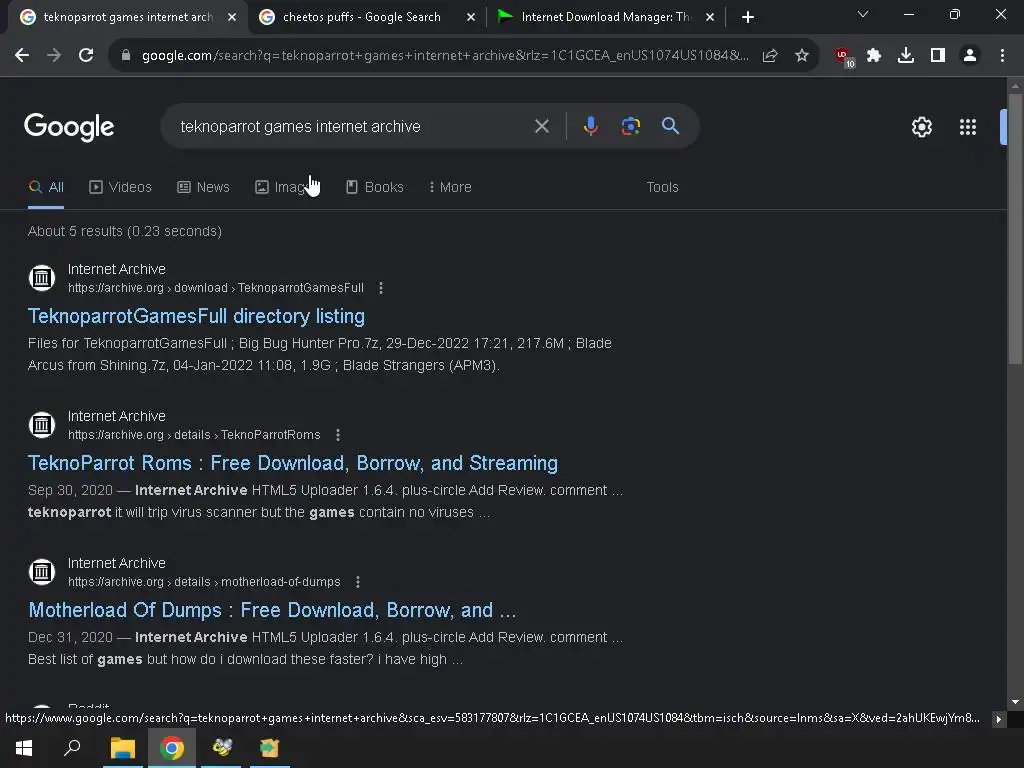
Task: Switch to the Internet Download Manager tab
Action: [x=604, y=17]
